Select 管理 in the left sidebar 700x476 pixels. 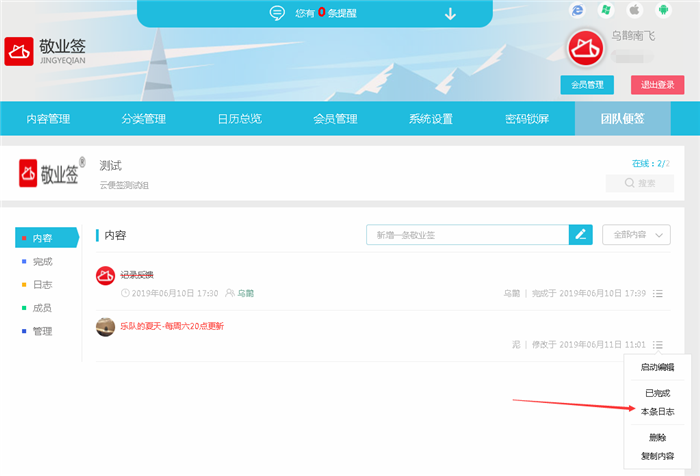point(42,331)
